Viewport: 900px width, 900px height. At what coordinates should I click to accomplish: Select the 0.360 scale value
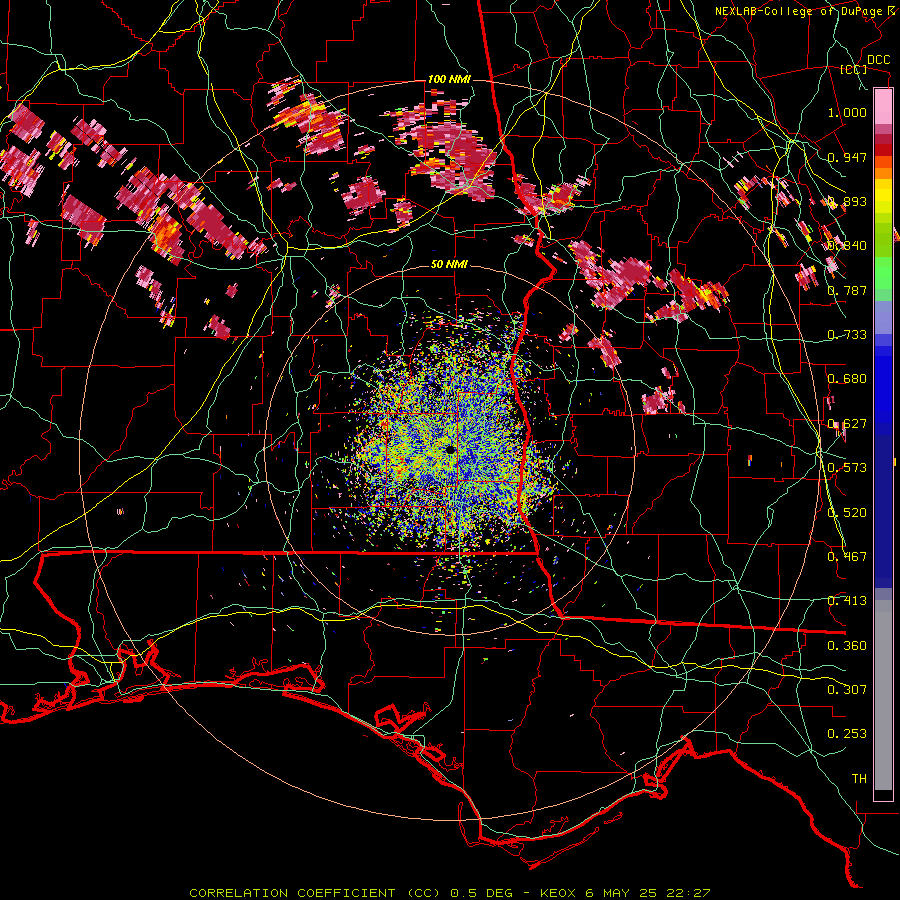point(847,646)
